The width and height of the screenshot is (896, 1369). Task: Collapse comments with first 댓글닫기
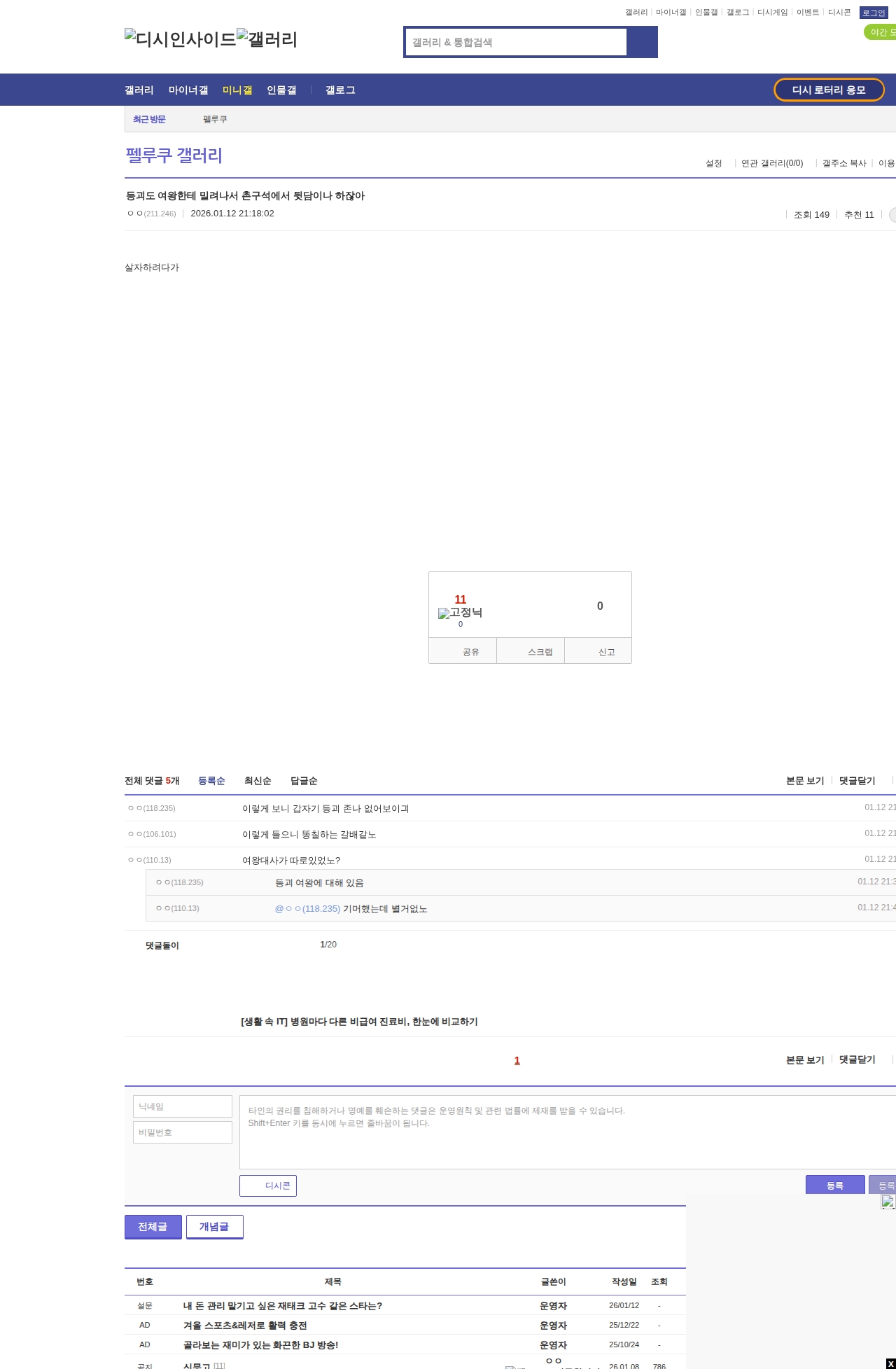(857, 781)
